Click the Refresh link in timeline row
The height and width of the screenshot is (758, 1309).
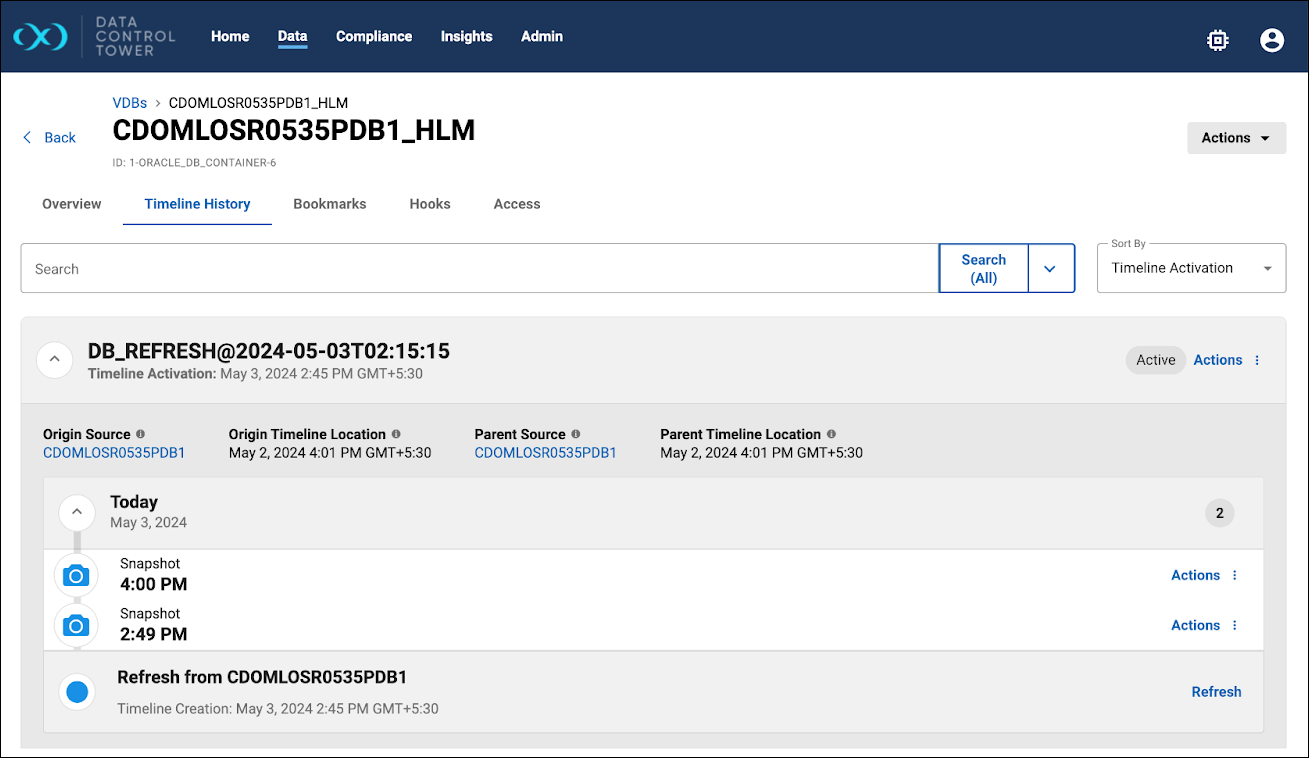(1216, 692)
